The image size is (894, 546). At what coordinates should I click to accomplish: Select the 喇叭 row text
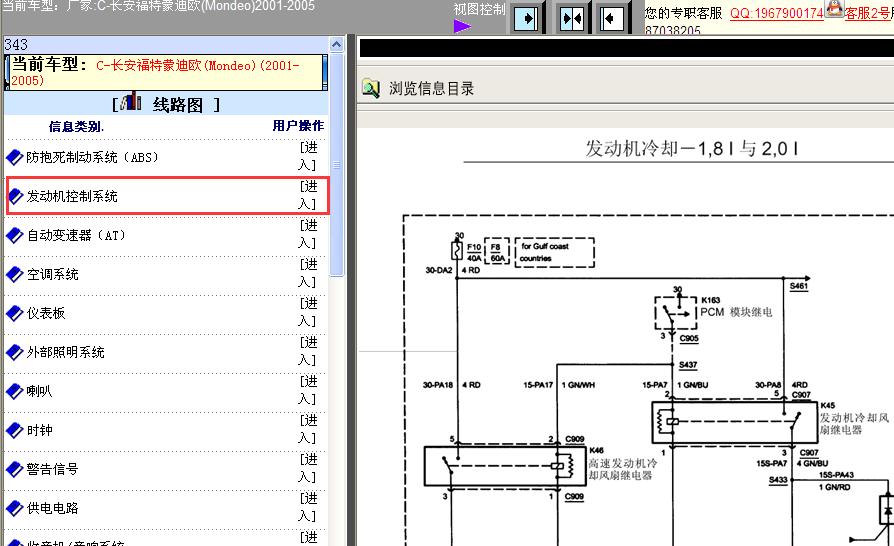pos(39,391)
